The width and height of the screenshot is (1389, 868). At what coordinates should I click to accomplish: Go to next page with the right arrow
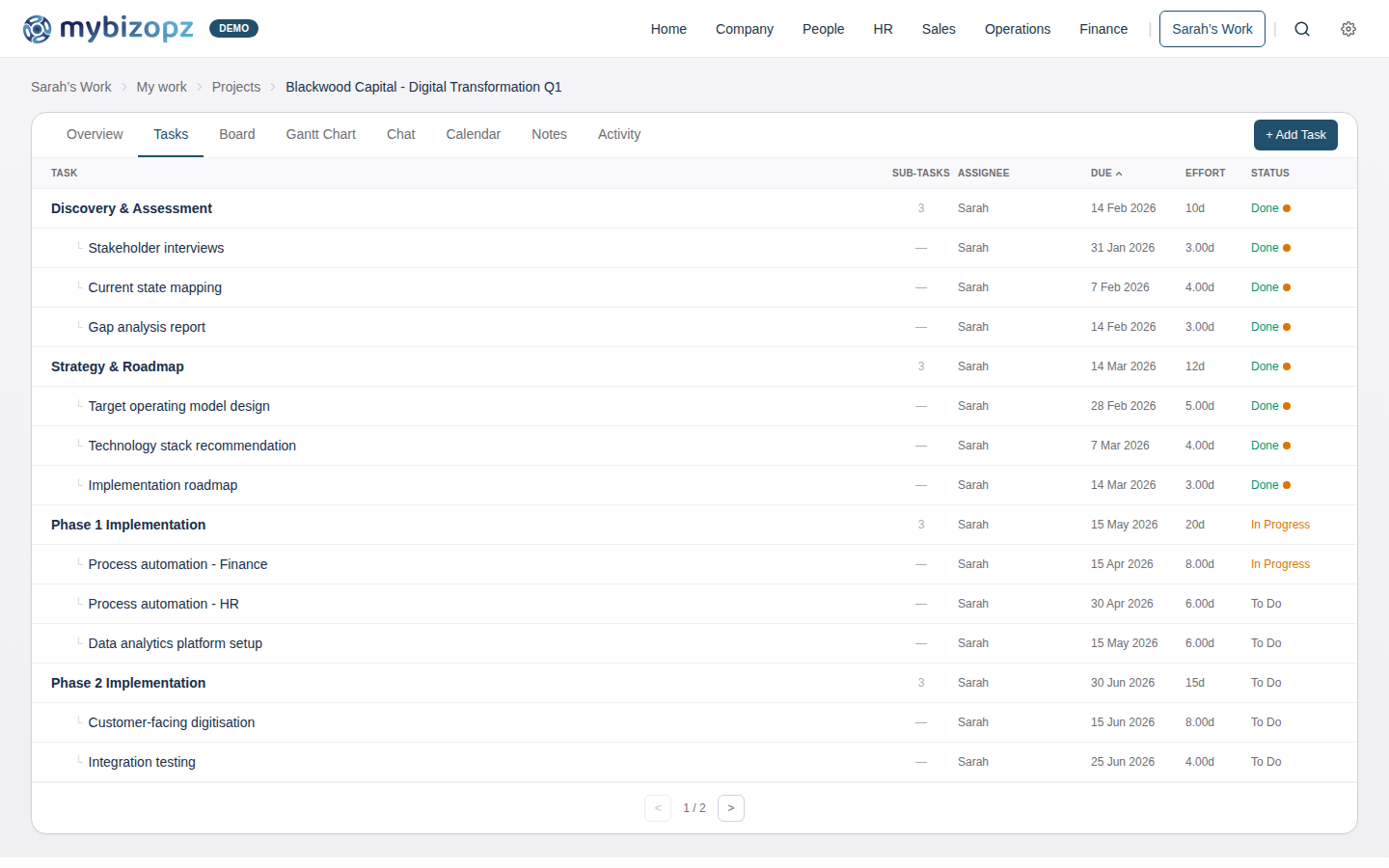click(730, 807)
